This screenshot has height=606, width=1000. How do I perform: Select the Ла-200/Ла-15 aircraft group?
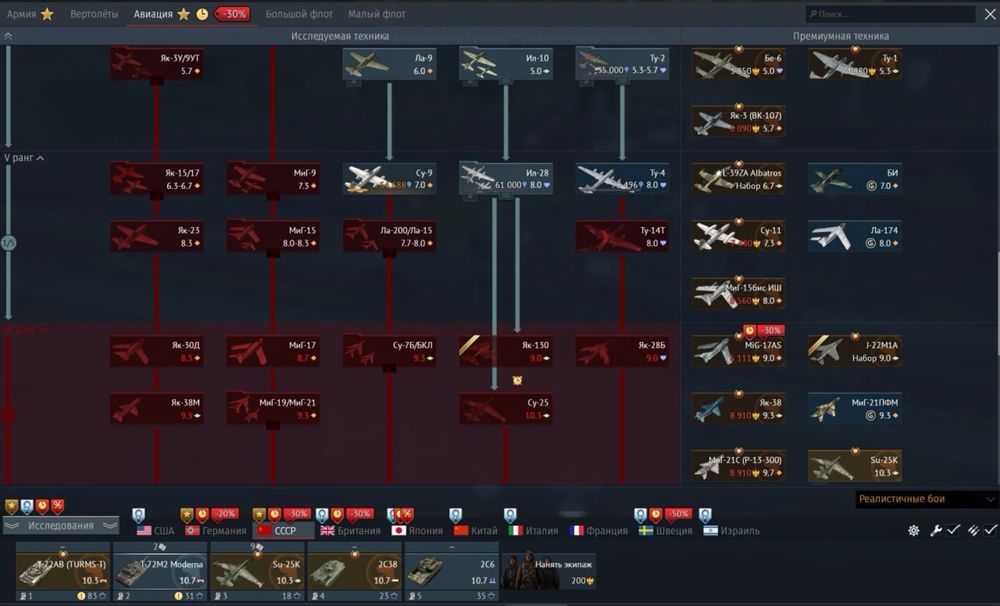point(390,236)
